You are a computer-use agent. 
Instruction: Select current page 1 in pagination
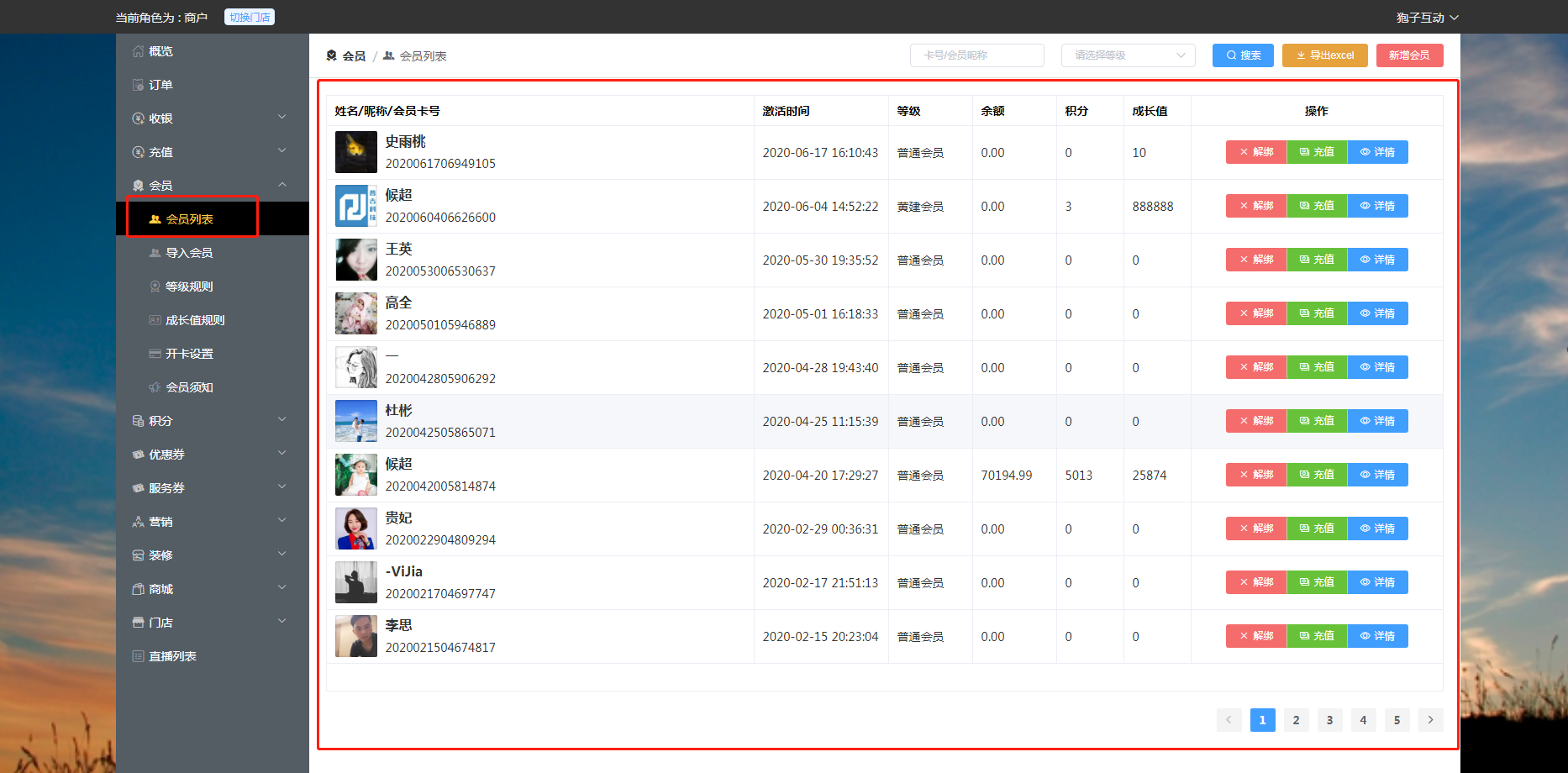tap(1262, 720)
